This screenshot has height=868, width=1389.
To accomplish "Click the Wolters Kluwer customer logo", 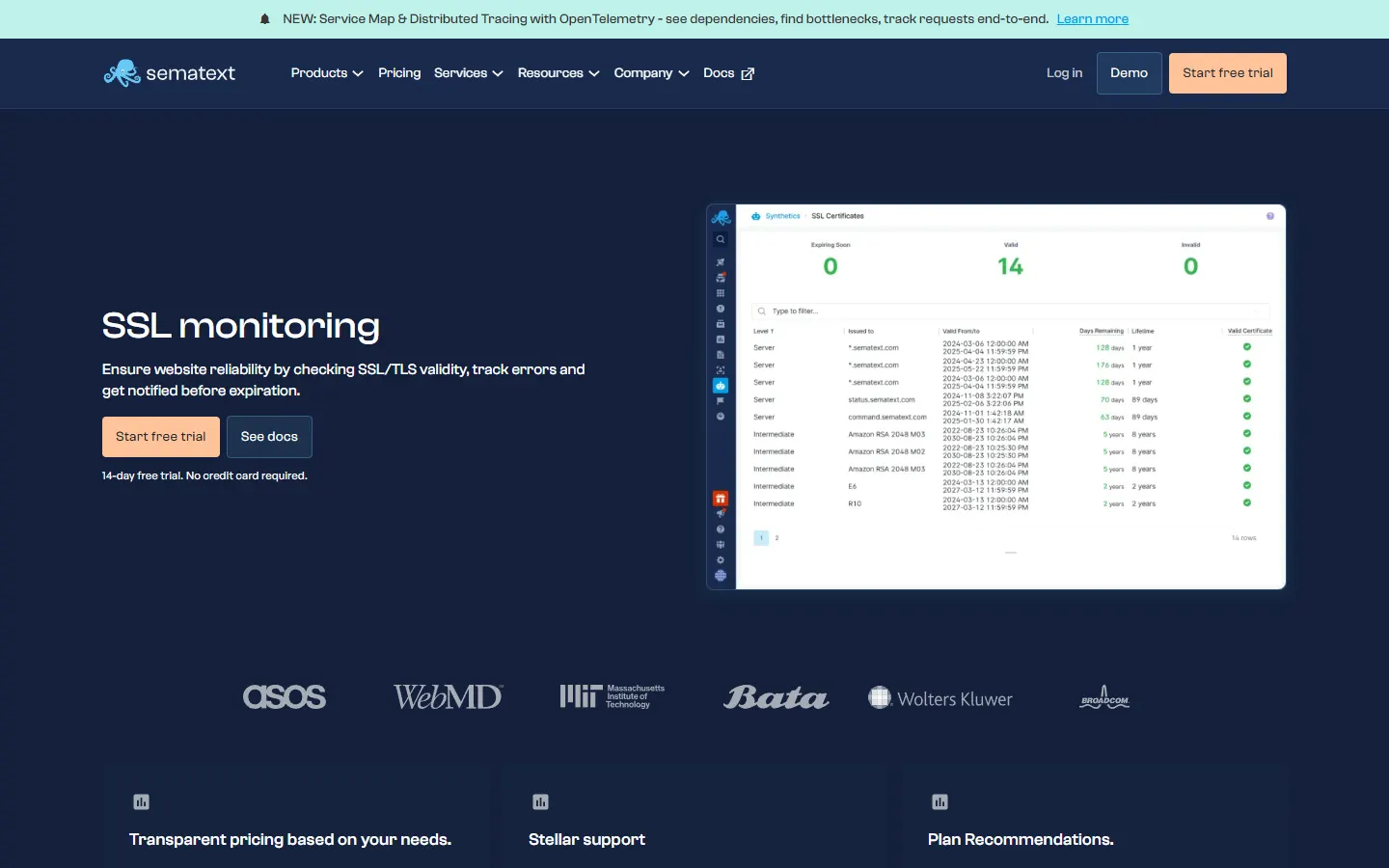I will point(940,697).
